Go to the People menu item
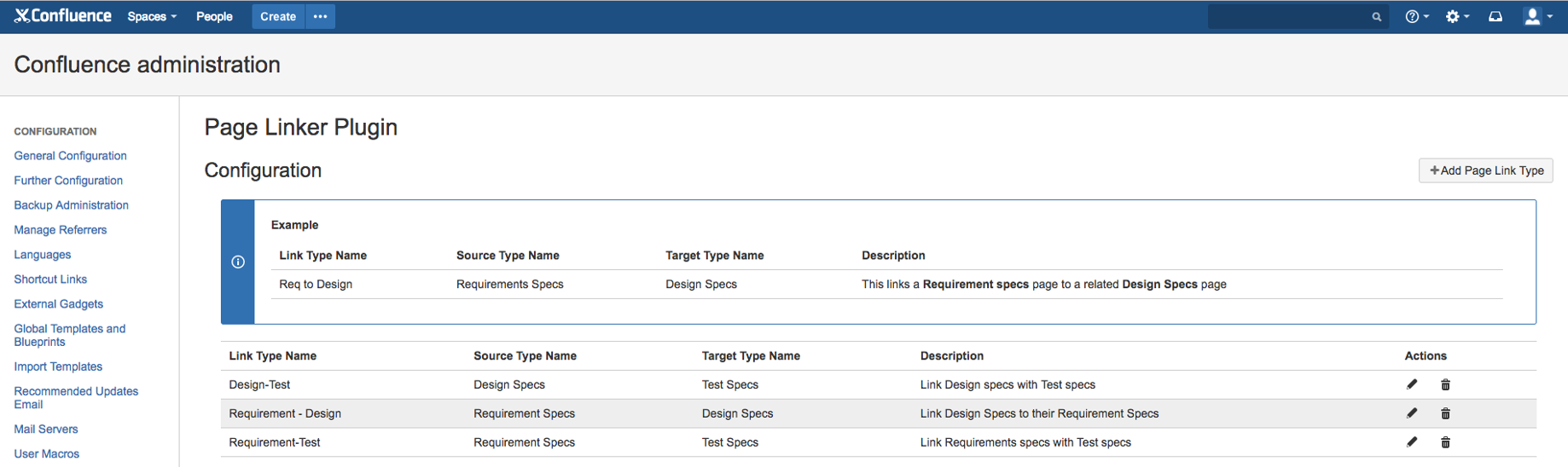 point(214,16)
